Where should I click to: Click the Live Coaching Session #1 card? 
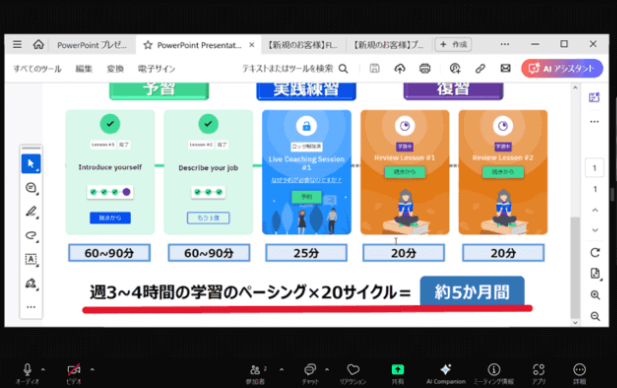point(307,172)
